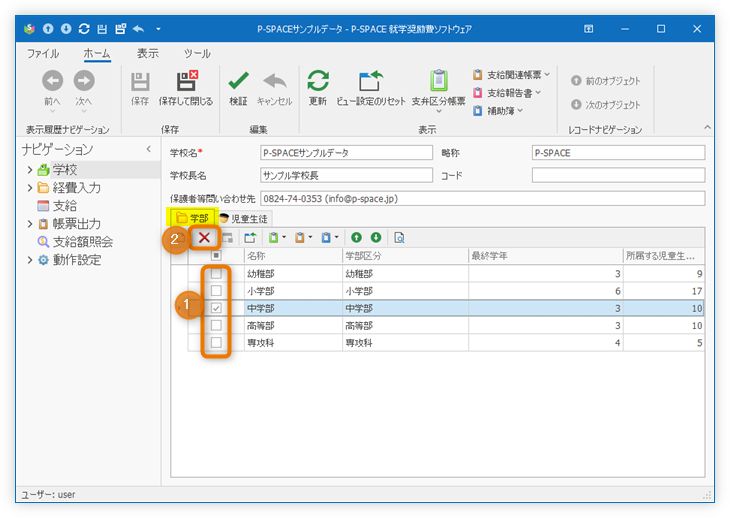Click the 保護者等問い合わせ先 field
Image resolution: width=730 pixels, height=518 pixels.
tap(482, 199)
